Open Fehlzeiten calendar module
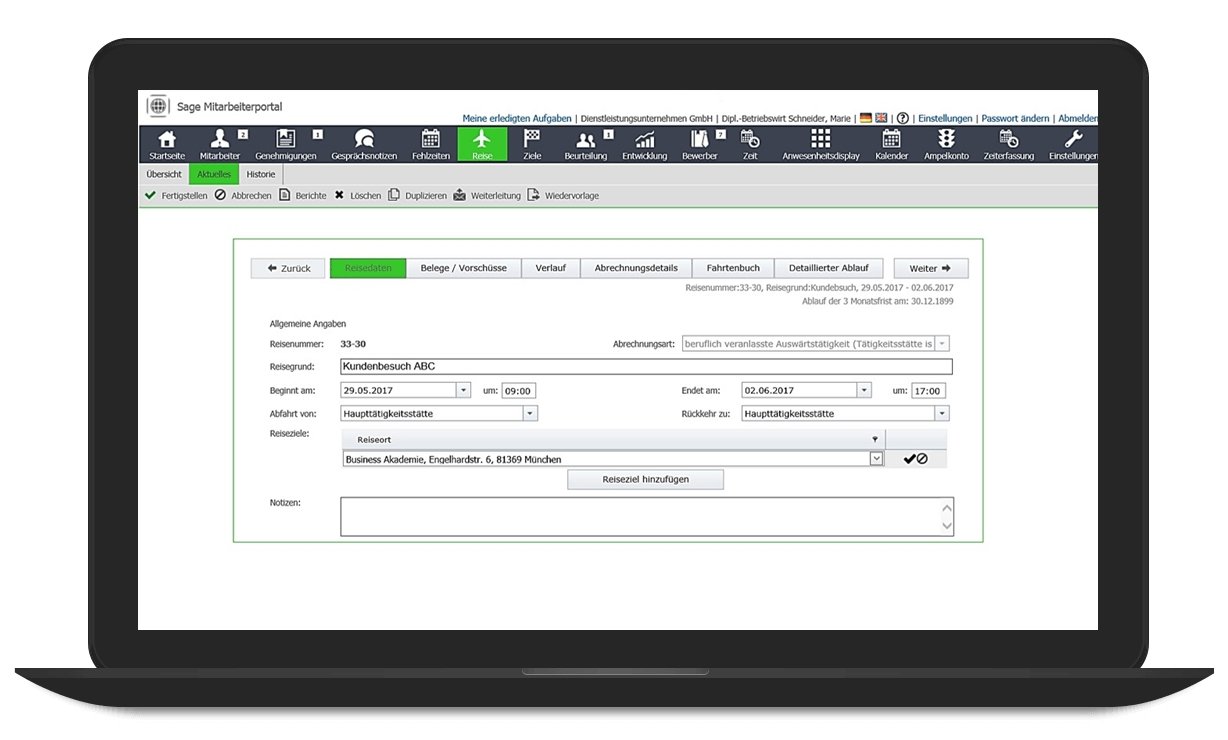This screenshot has height=740, width=1228. [431, 144]
